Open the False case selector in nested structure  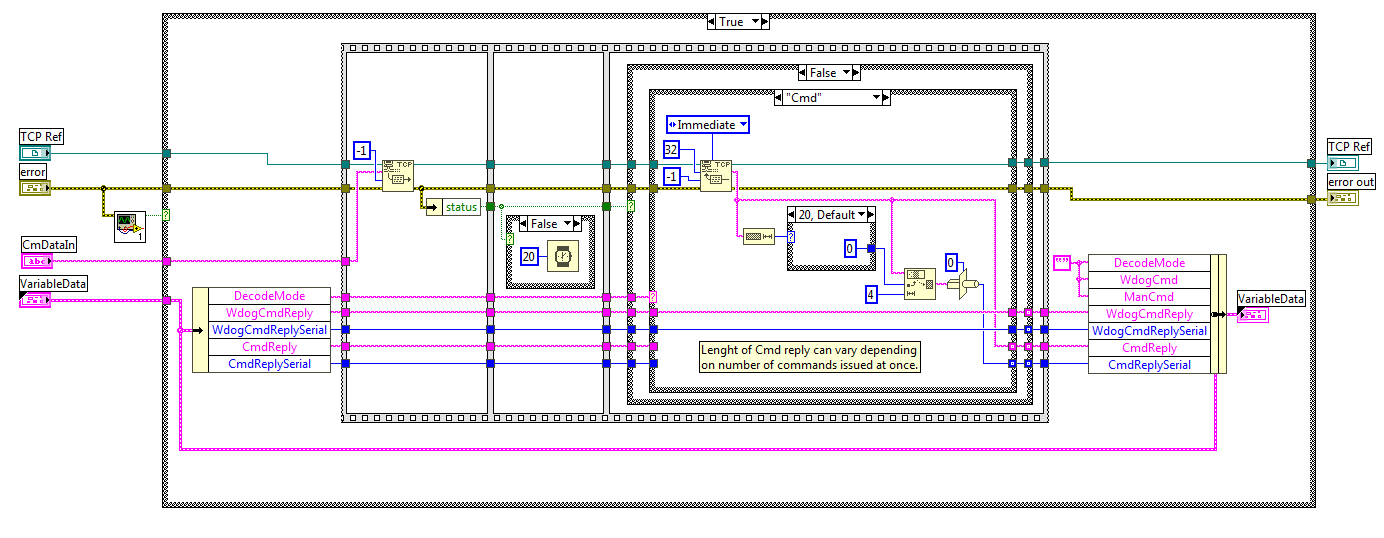(846, 72)
